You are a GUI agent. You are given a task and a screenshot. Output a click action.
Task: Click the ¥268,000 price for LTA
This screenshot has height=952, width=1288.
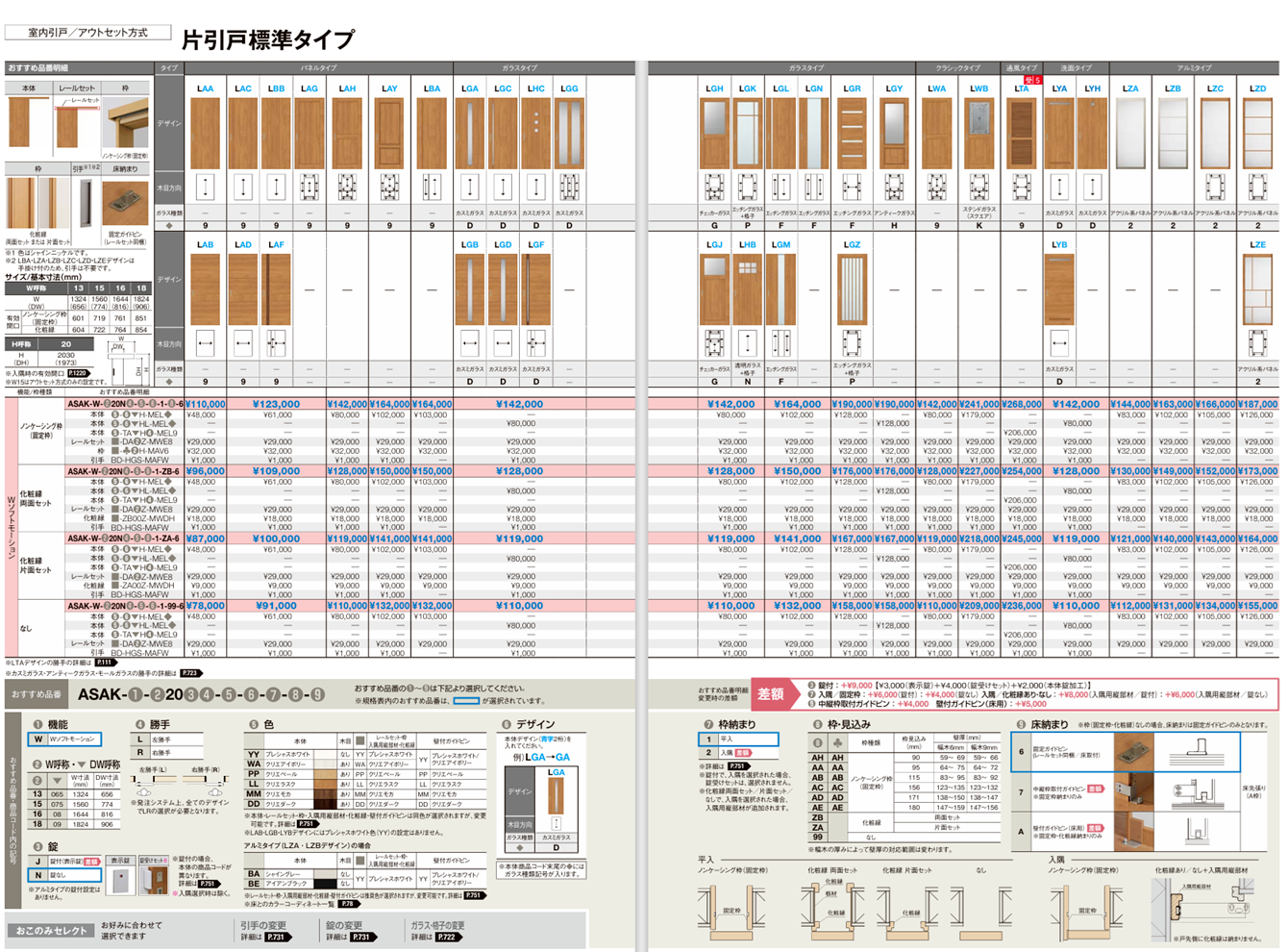[x=1021, y=405]
